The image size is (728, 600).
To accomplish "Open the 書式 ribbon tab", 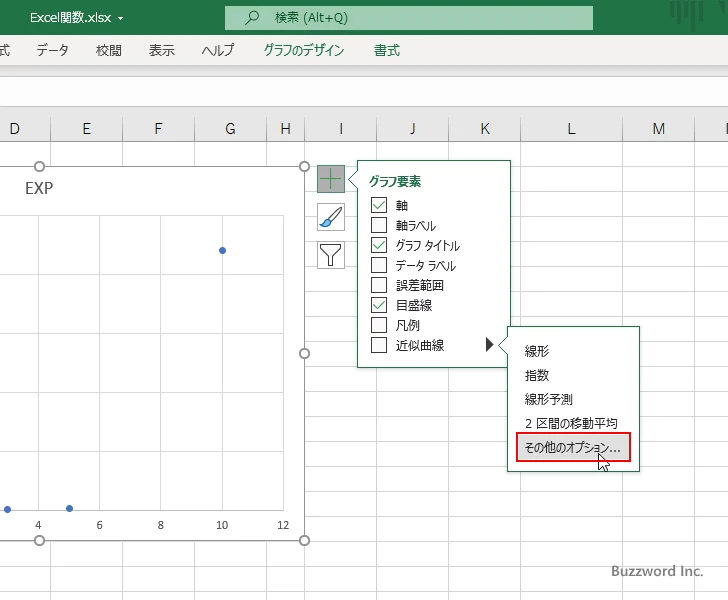I will click(387, 50).
